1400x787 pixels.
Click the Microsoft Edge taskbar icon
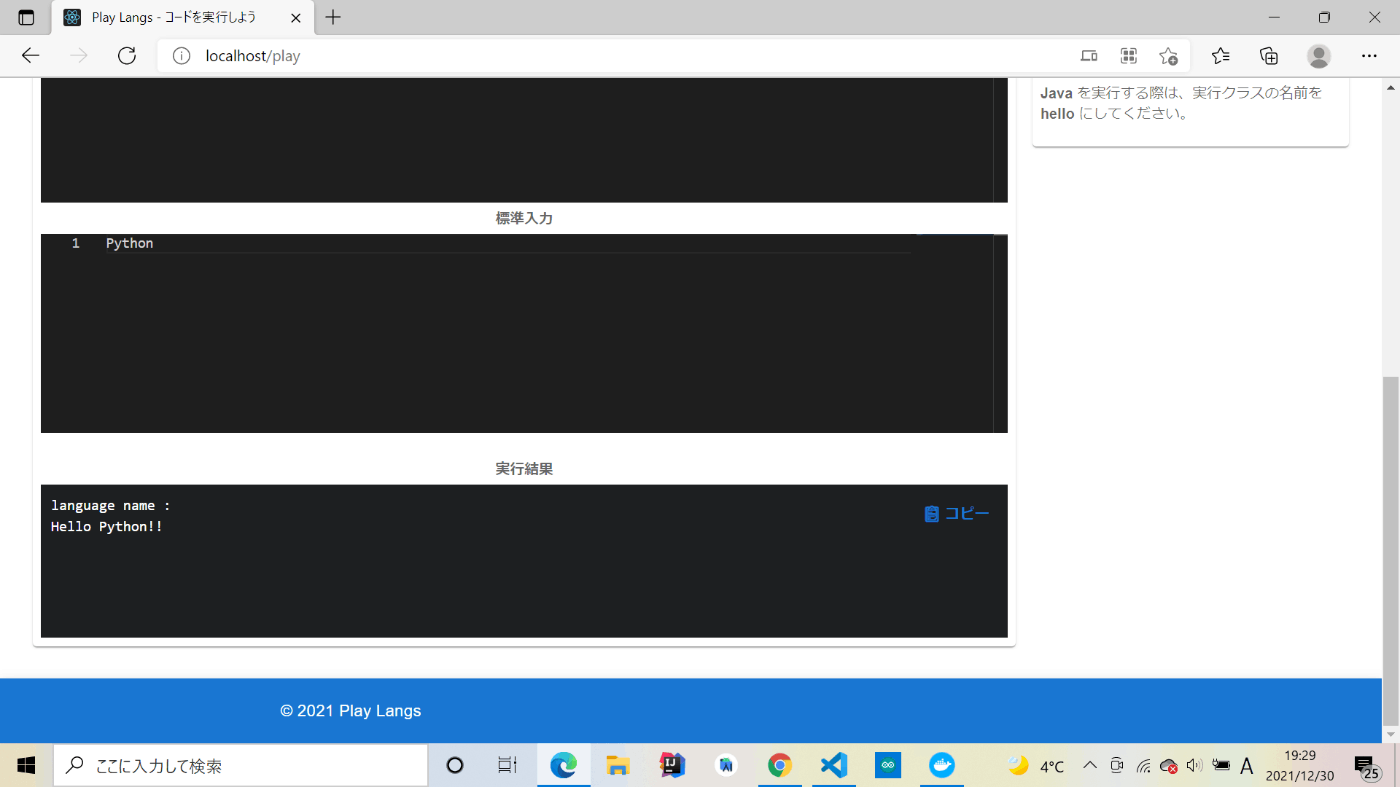pyautogui.click(x=563, y=766)
